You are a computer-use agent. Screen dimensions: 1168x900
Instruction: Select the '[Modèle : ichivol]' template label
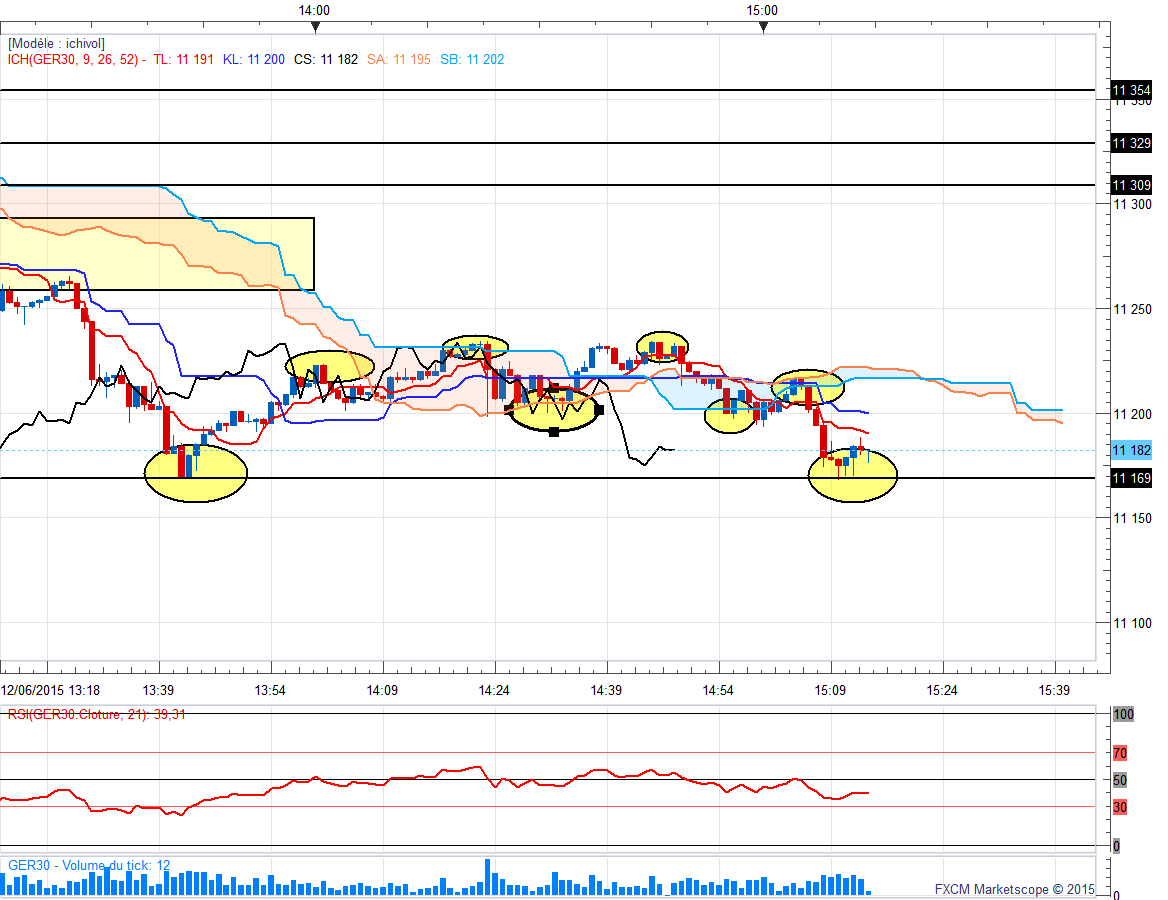[x=57, y=44]
